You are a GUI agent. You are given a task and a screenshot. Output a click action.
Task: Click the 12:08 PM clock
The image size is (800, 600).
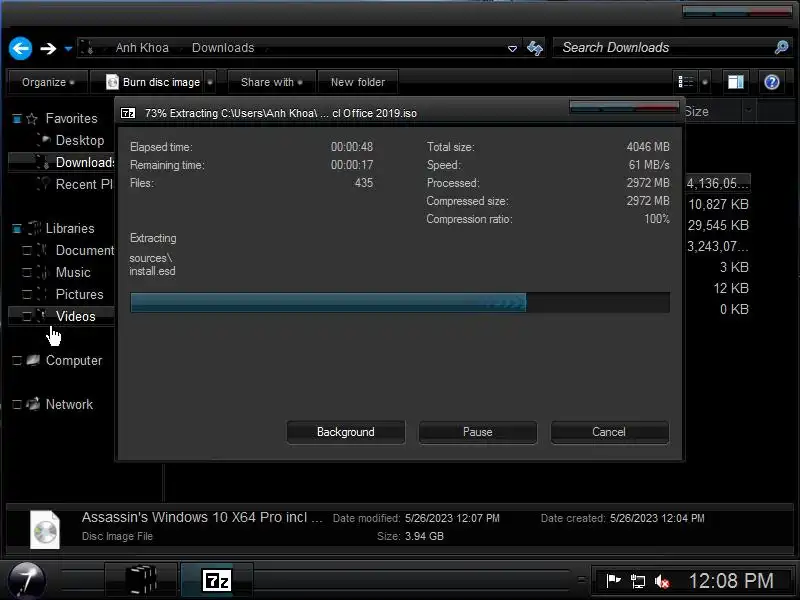(731, 581)
